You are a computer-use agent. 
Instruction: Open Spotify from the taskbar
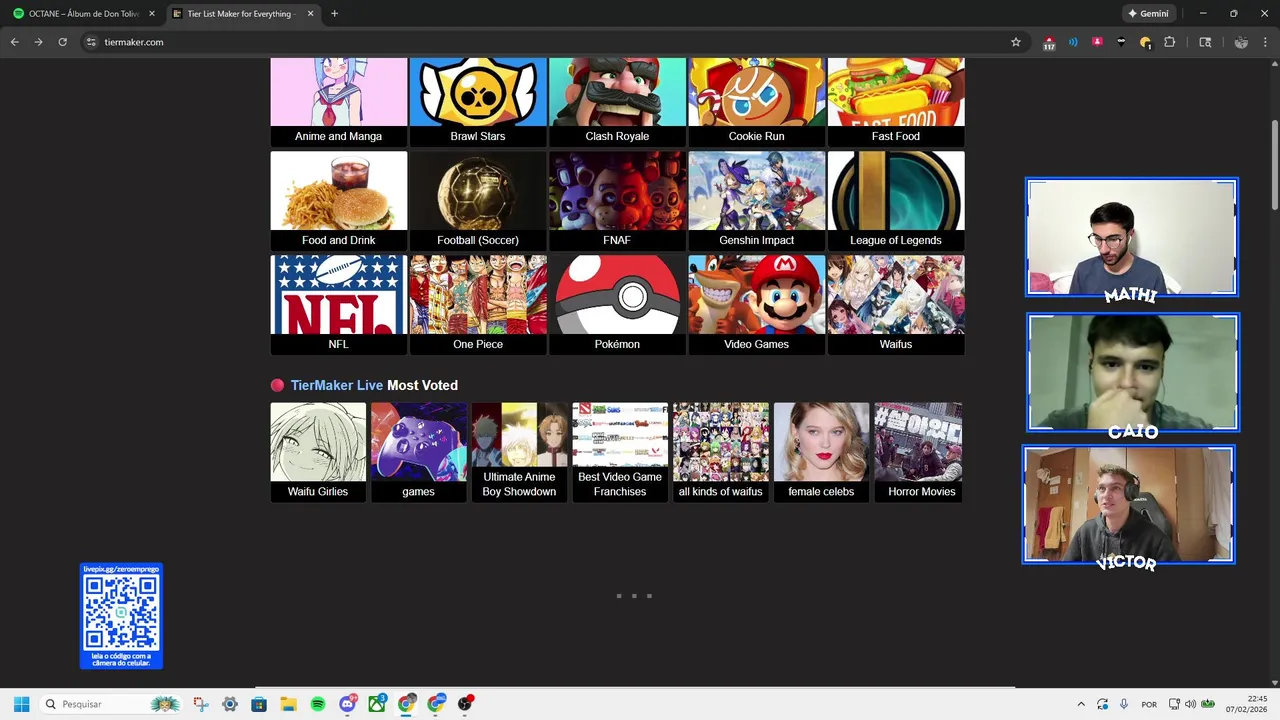(318, 704)
